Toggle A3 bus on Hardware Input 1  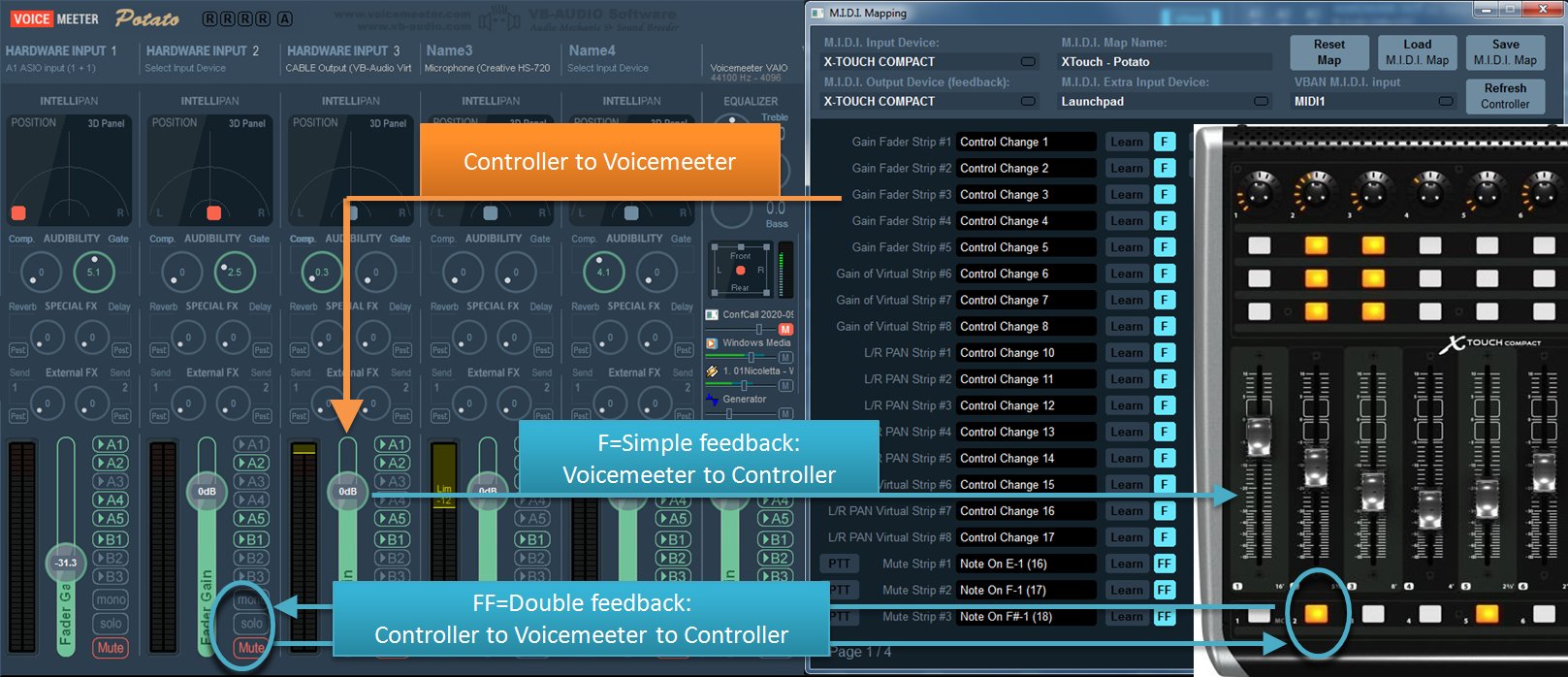point(111,481)
